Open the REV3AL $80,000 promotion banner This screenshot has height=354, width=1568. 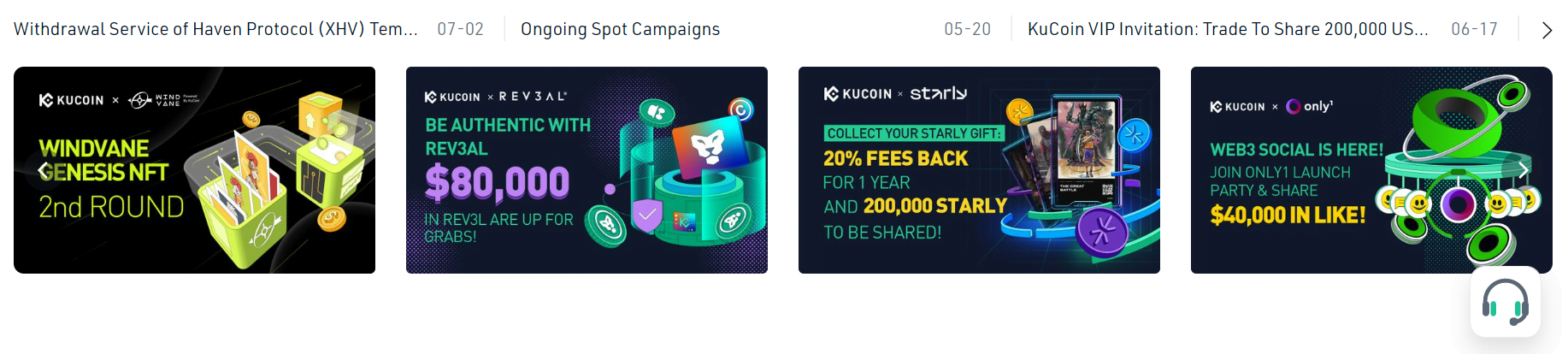[x=587, y=170]
